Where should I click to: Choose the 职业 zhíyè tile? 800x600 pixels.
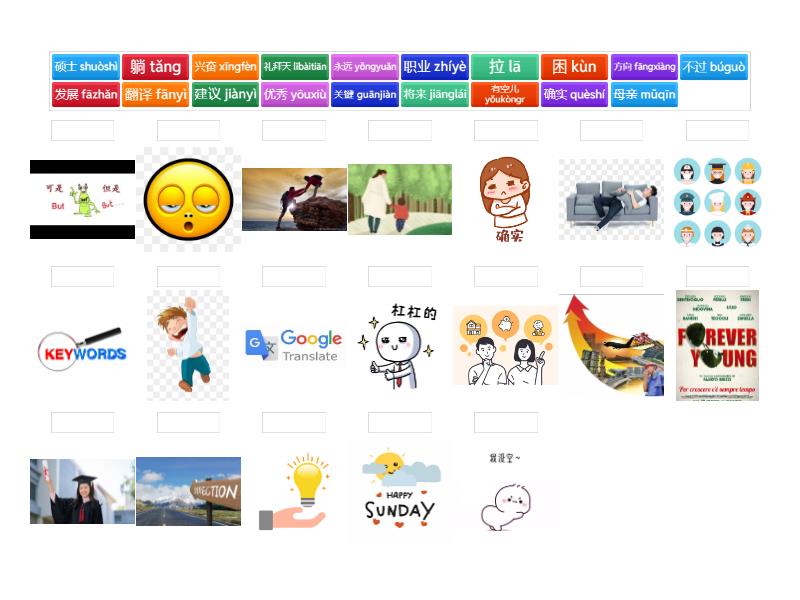[435, 67]
